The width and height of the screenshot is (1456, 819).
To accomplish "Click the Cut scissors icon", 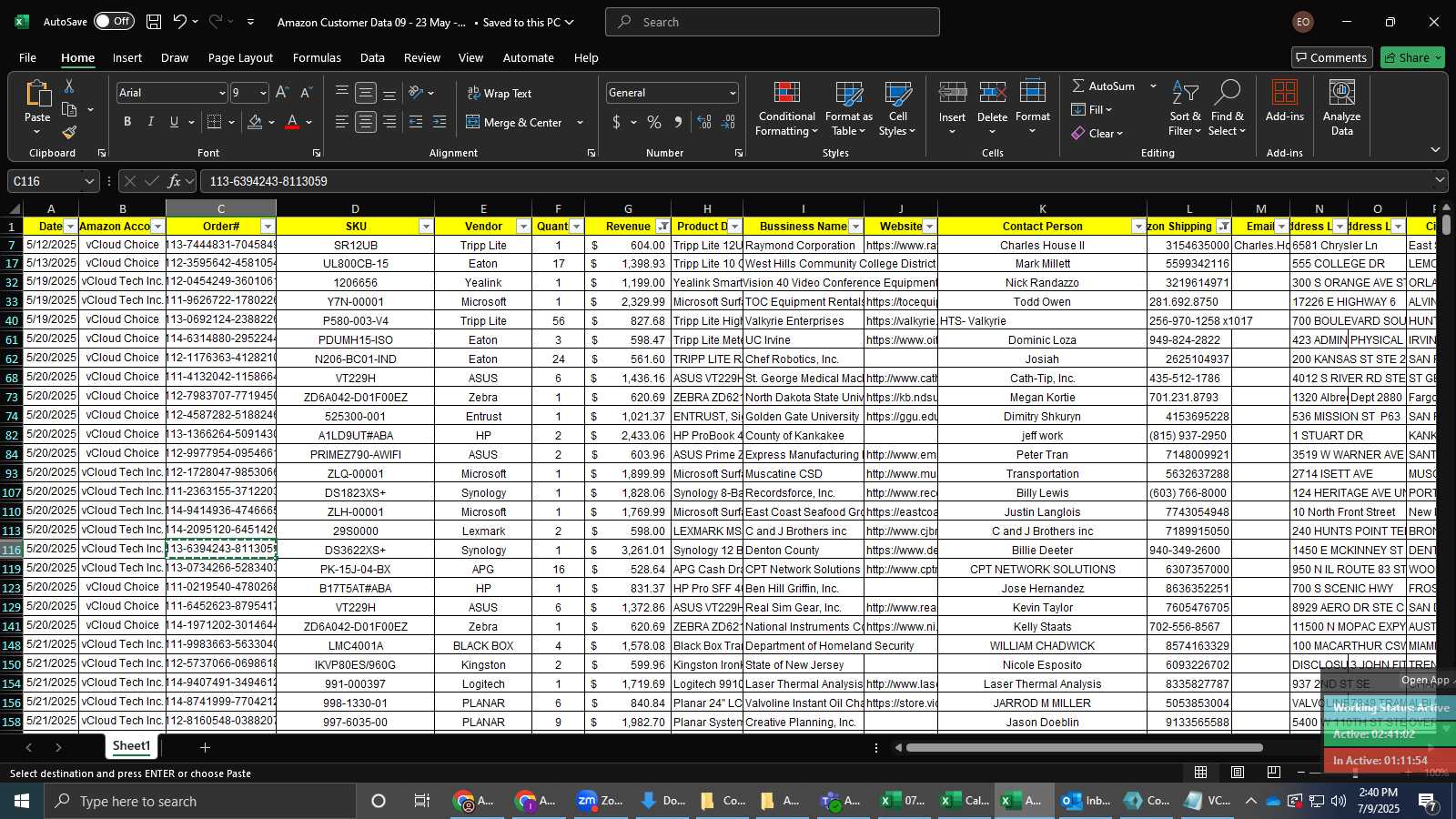I will pos(68,86).
